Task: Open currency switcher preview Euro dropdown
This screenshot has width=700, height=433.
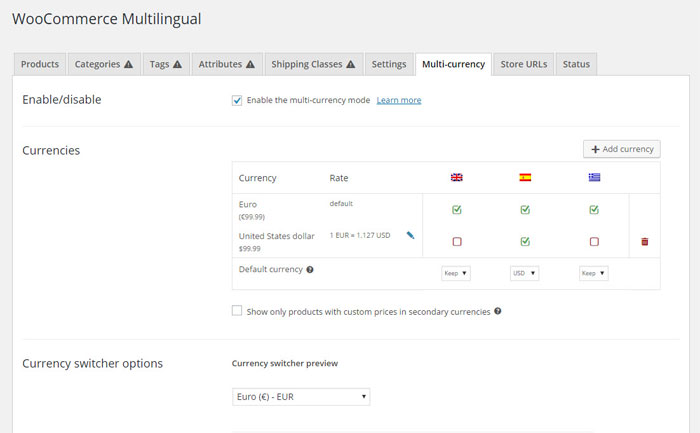Action: [x=301, y=397]
